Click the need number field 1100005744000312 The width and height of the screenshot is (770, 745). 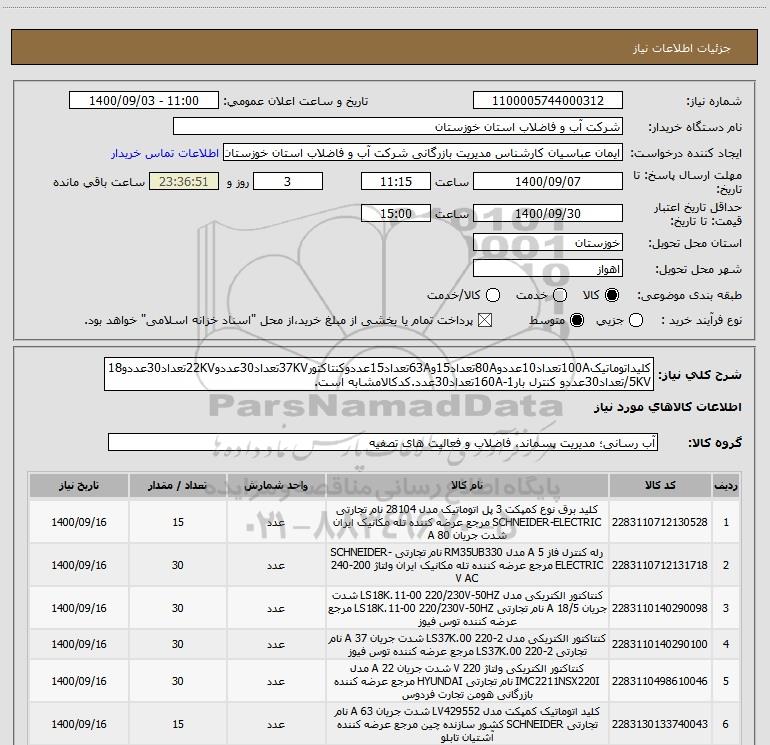(548, 101)
